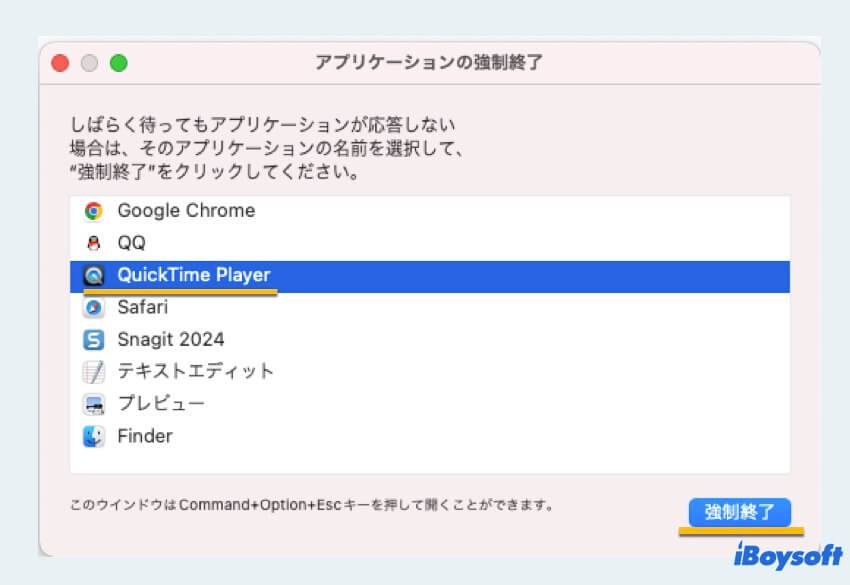
Task: Choose プレビュー from the app list
Action: point(161,404)
